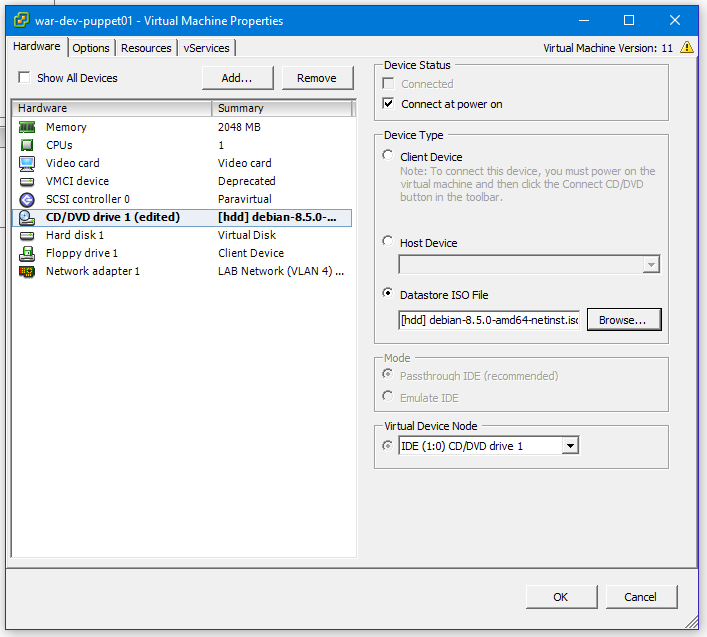Click the VMCI device icon
The height and width of the screenshot is (637, 707).
coord(27,181)
